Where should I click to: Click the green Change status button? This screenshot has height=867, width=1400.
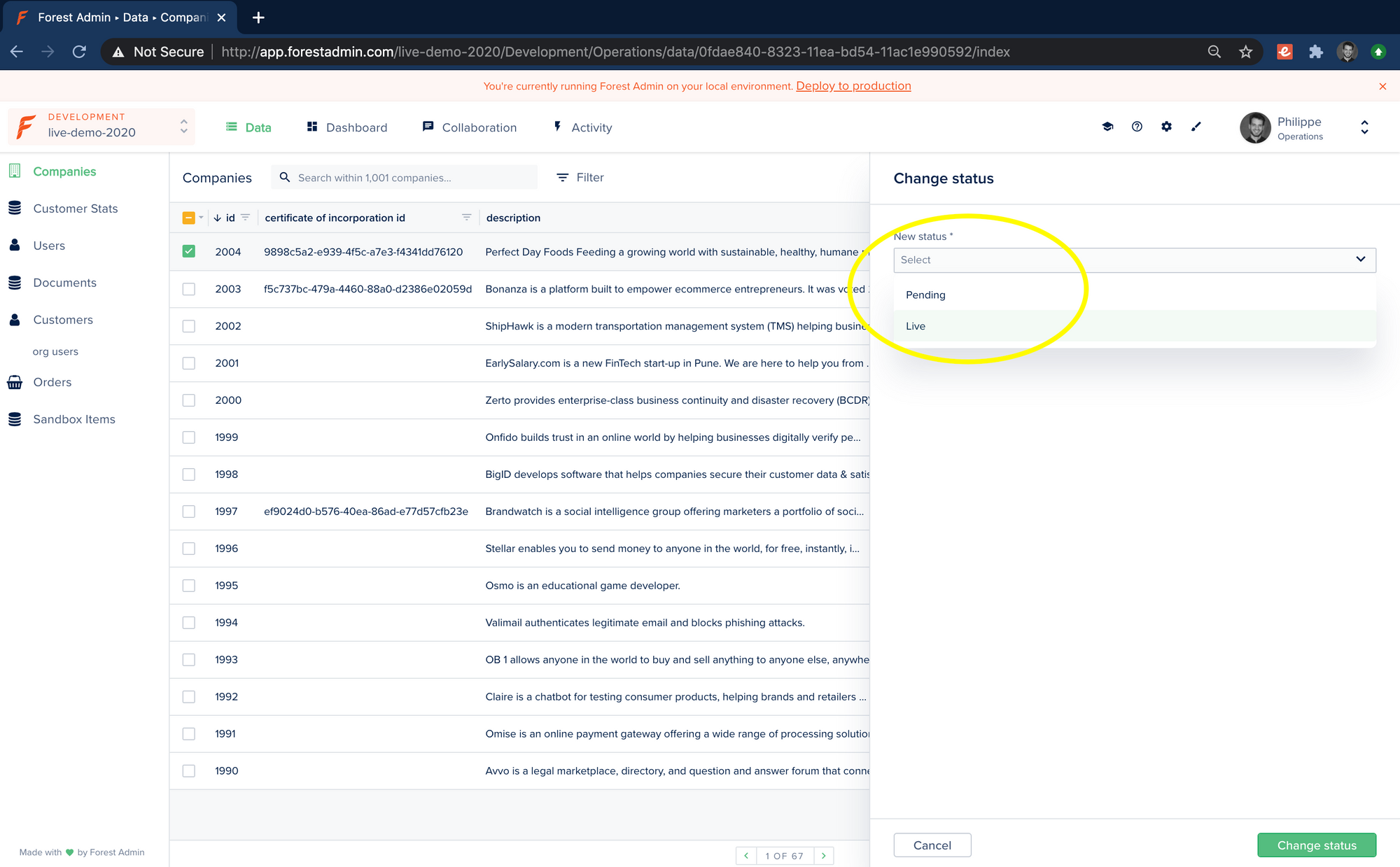click(x=1317, y=845)
